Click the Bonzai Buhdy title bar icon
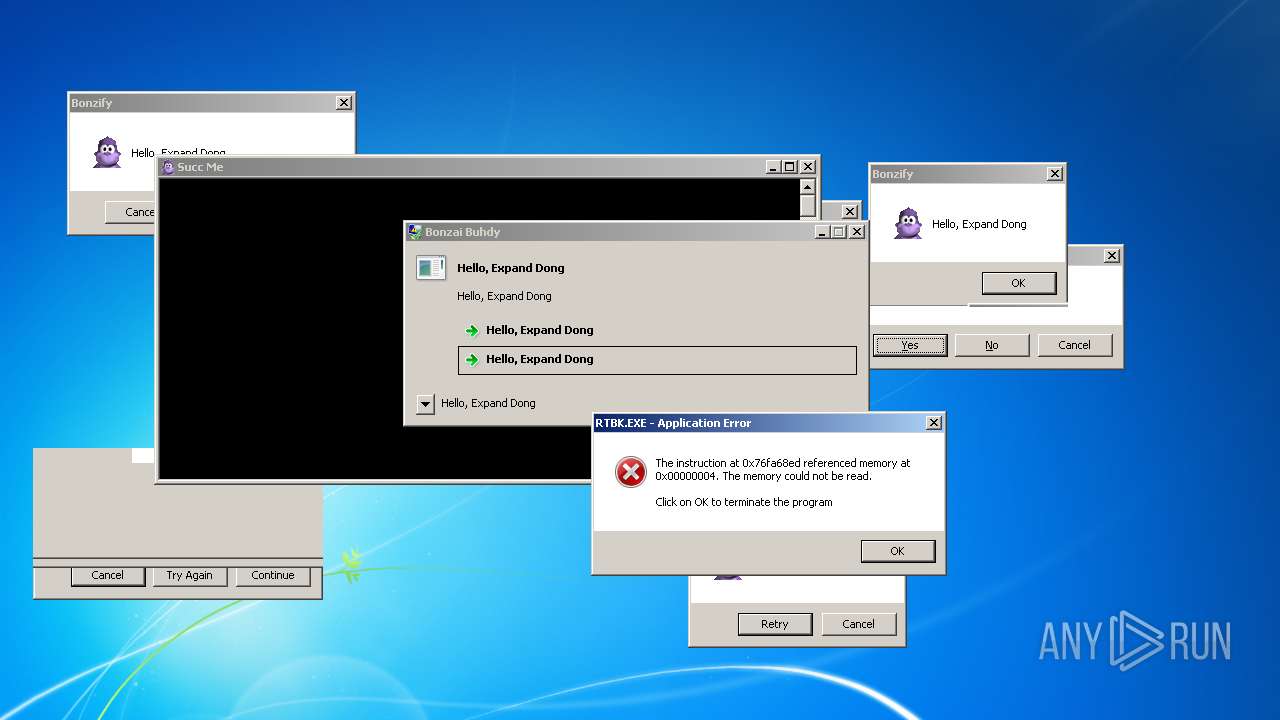Image resolution: width=1280 pixels, height=720 pixels. pos(414,232)
